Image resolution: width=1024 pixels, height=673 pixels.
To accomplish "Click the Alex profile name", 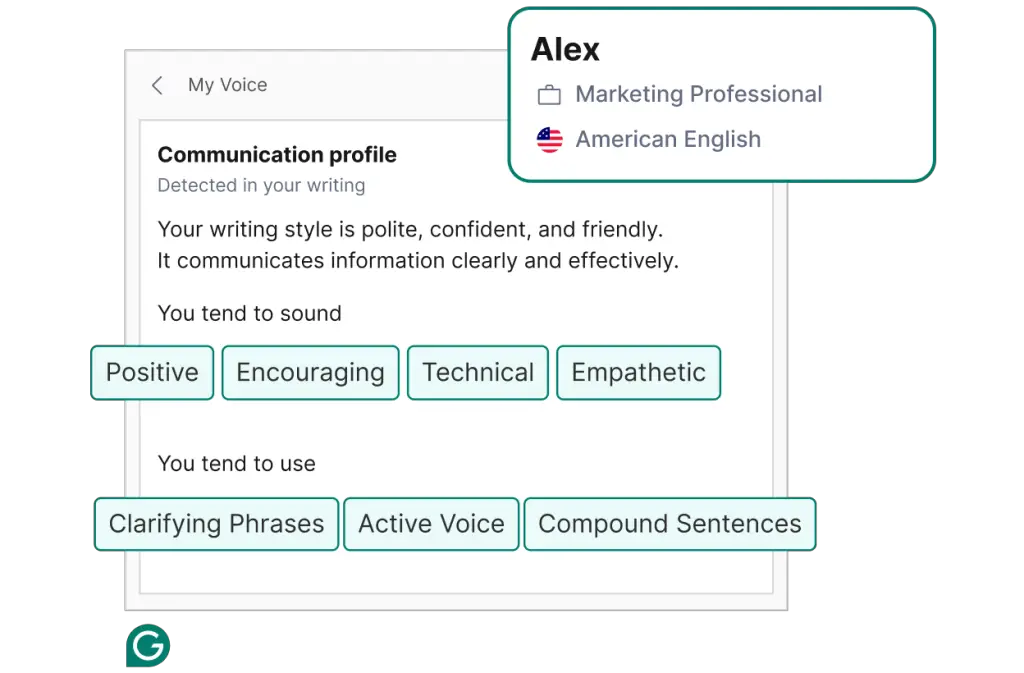I will (565, 50).
